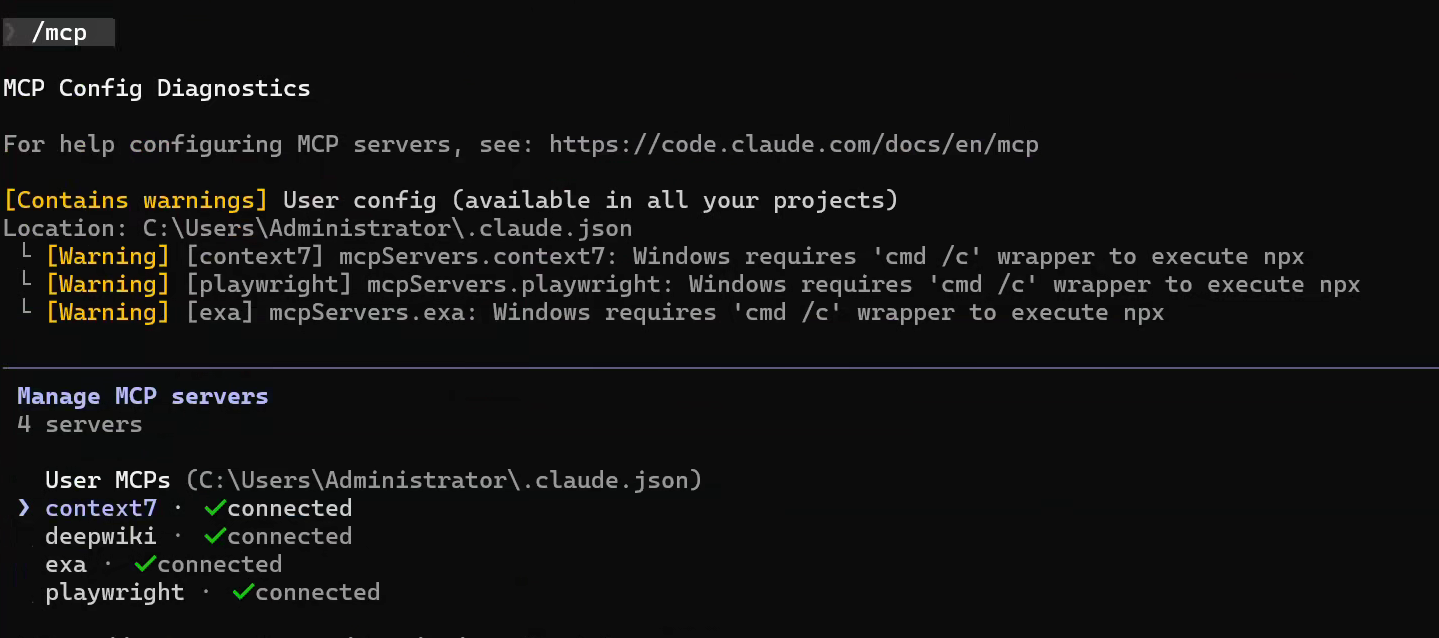Viewport: 1439px width, 638px height.
Task: Select the context7 entry in the server list
Action: (x=100, y=508)
